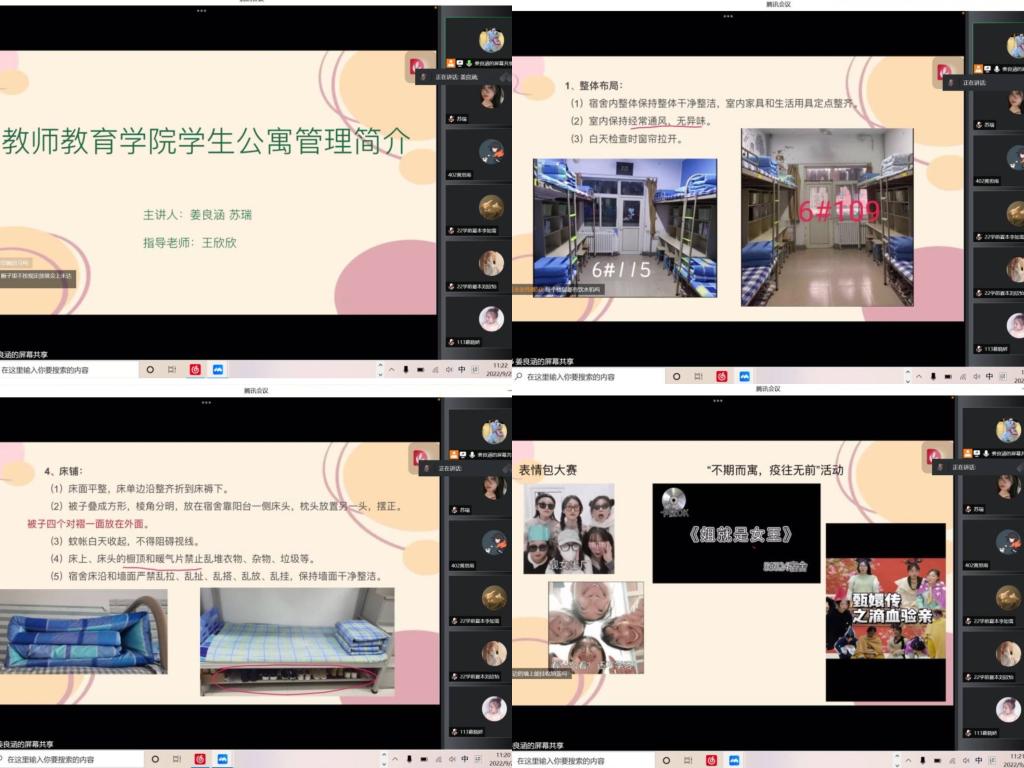Click the 113蔡晓妍 participant beside bedding slide
This screenshot has height=768, width=1024.
tap(490, 712)
